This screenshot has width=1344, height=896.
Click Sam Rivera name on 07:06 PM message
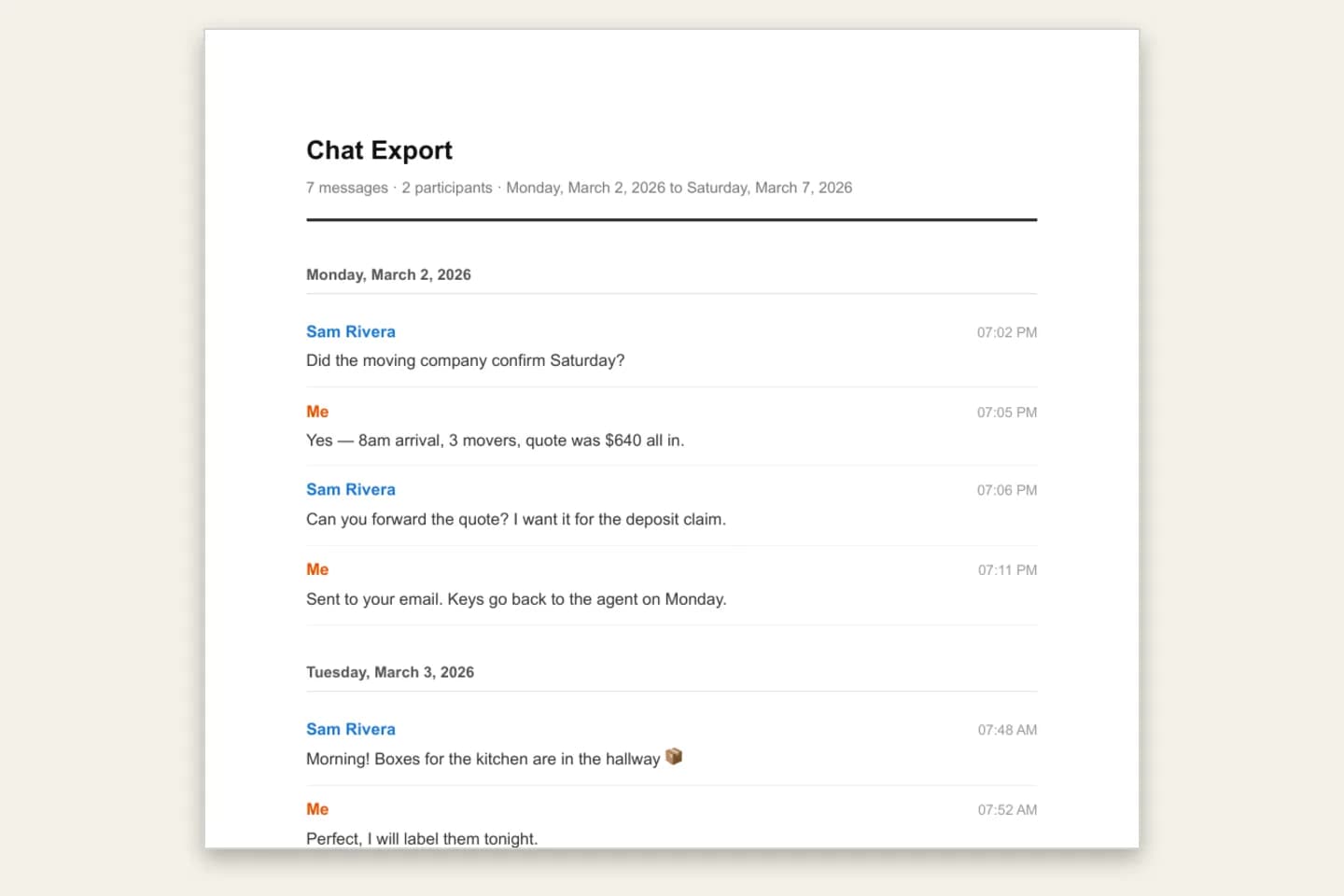click(351, 489)
